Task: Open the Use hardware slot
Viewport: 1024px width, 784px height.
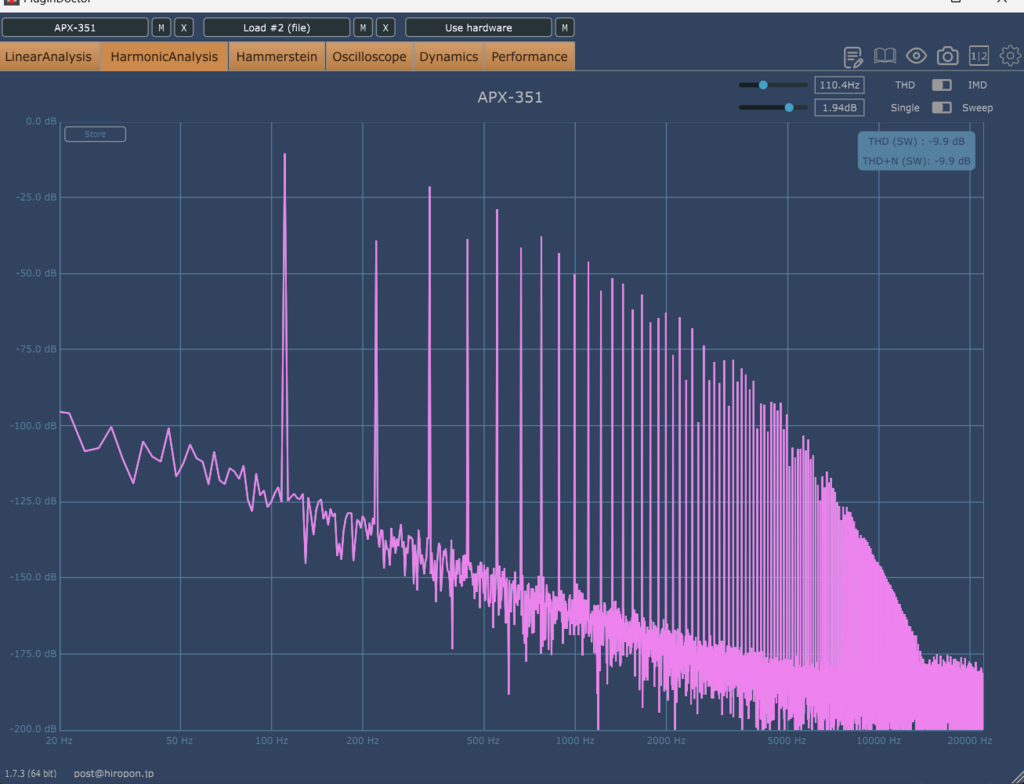Action: click(x=479, y=27)
